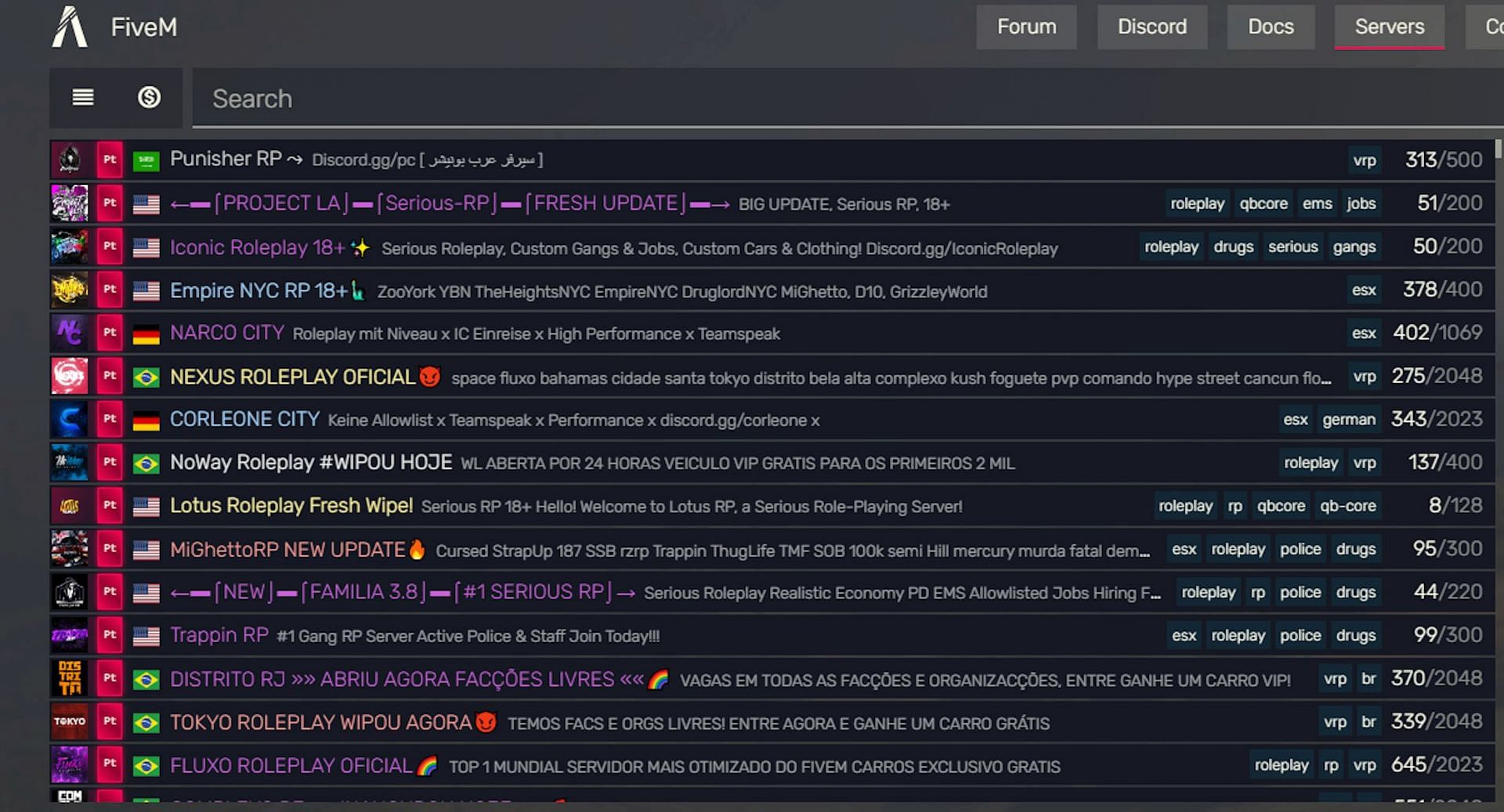Open the Discord navigation button
Screen dimensions: 1504x812
pos(1151,27)
